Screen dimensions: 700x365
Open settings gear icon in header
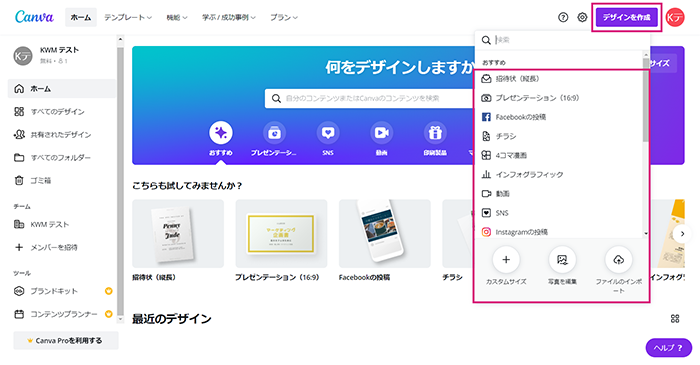coord(582,17)
